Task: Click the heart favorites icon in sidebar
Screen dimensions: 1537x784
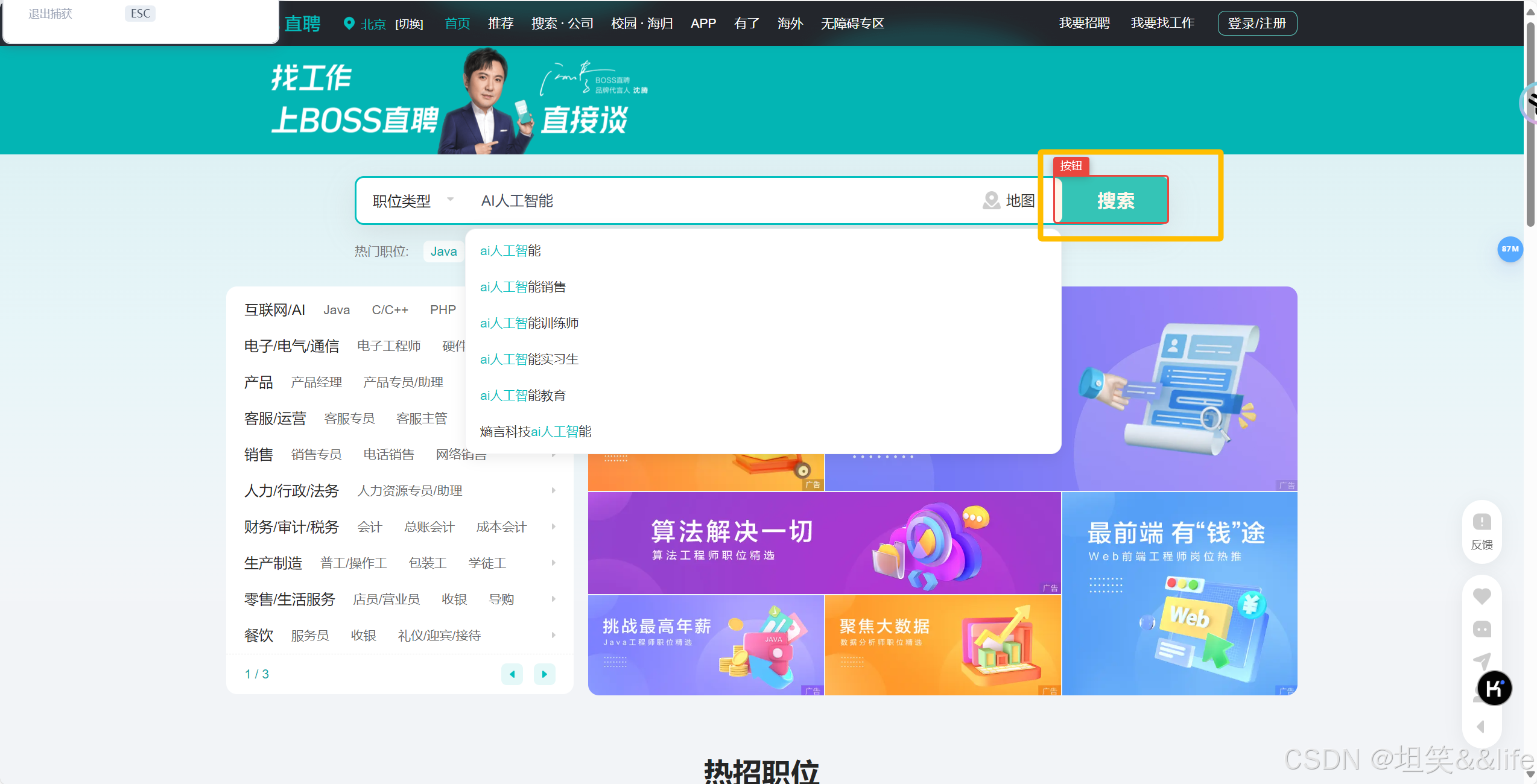Action: [x=1482, y=596]
